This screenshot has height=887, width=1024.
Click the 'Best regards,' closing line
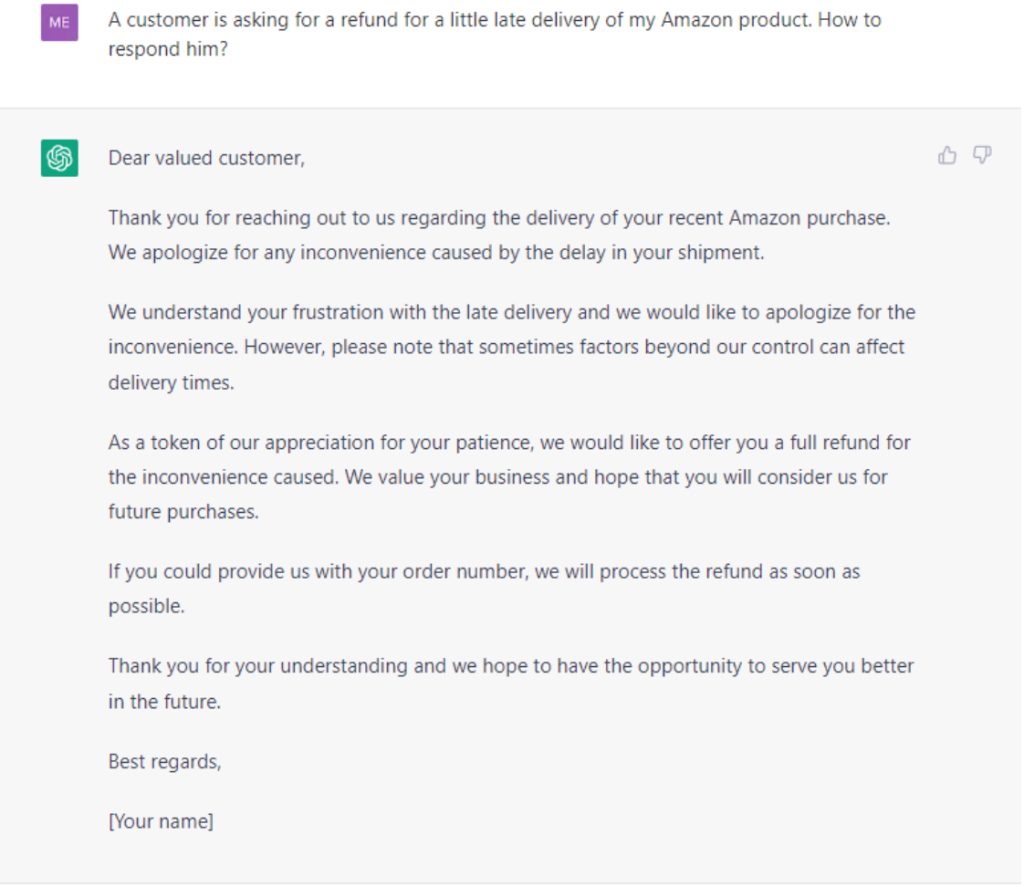[x=165, y=762]
